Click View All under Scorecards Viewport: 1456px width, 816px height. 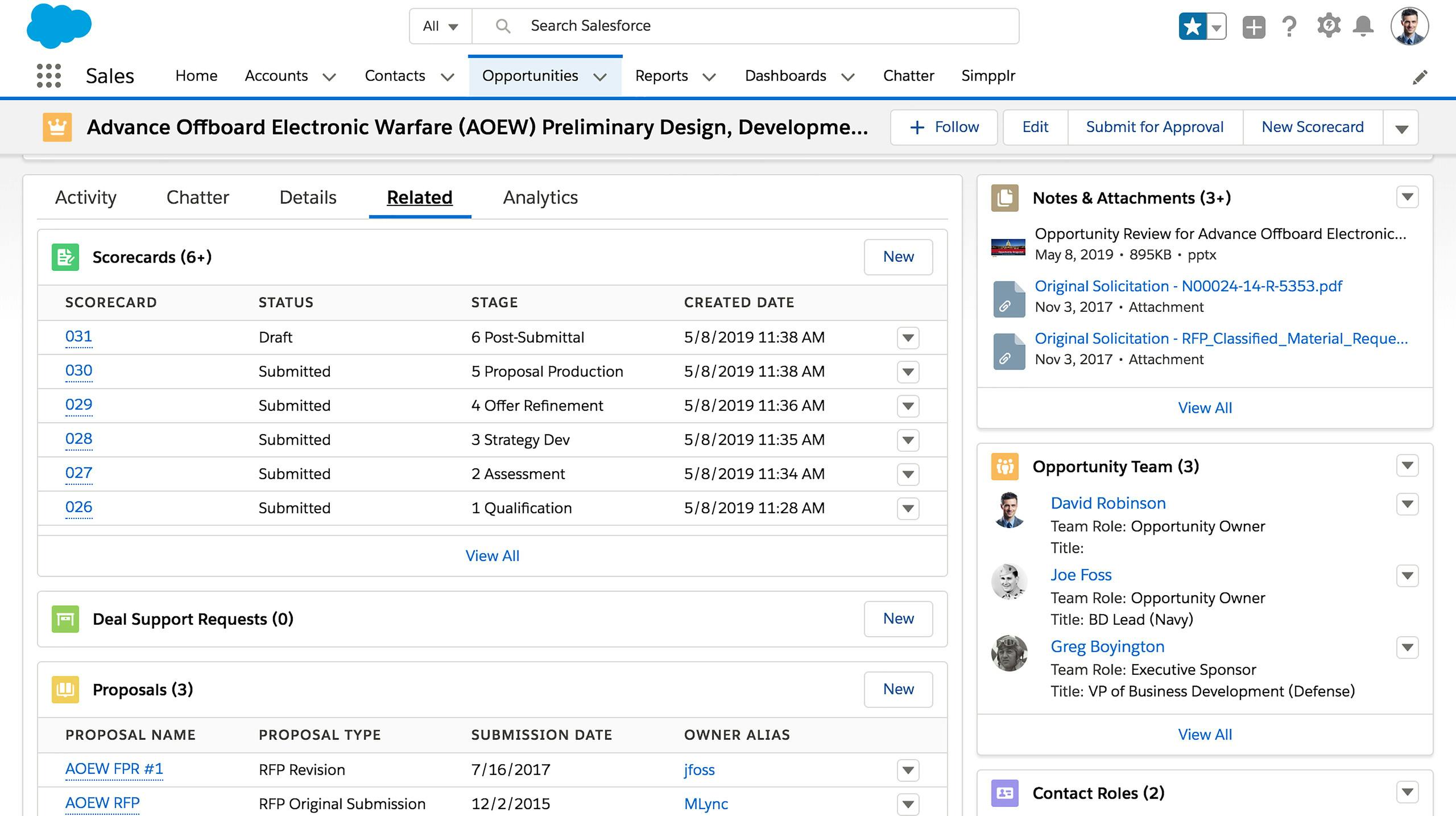tap(493, 556)
